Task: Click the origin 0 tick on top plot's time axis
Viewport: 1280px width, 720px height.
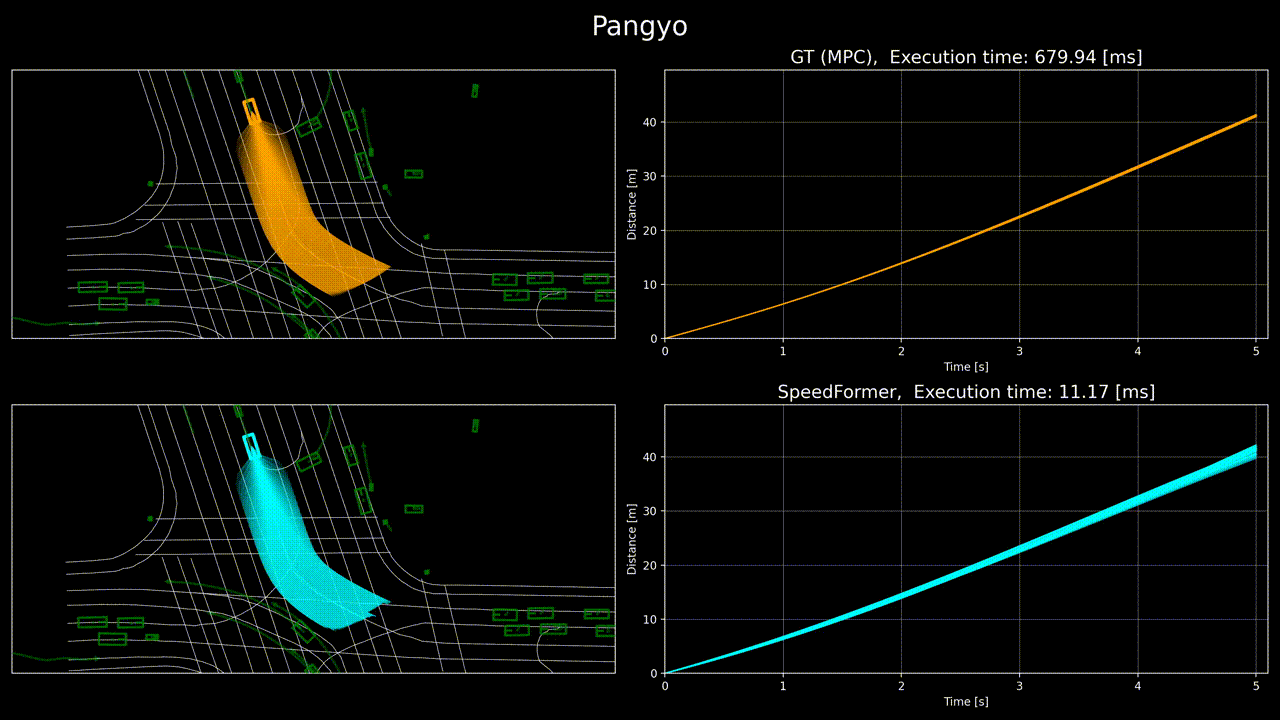Action: tap(665, 351)
